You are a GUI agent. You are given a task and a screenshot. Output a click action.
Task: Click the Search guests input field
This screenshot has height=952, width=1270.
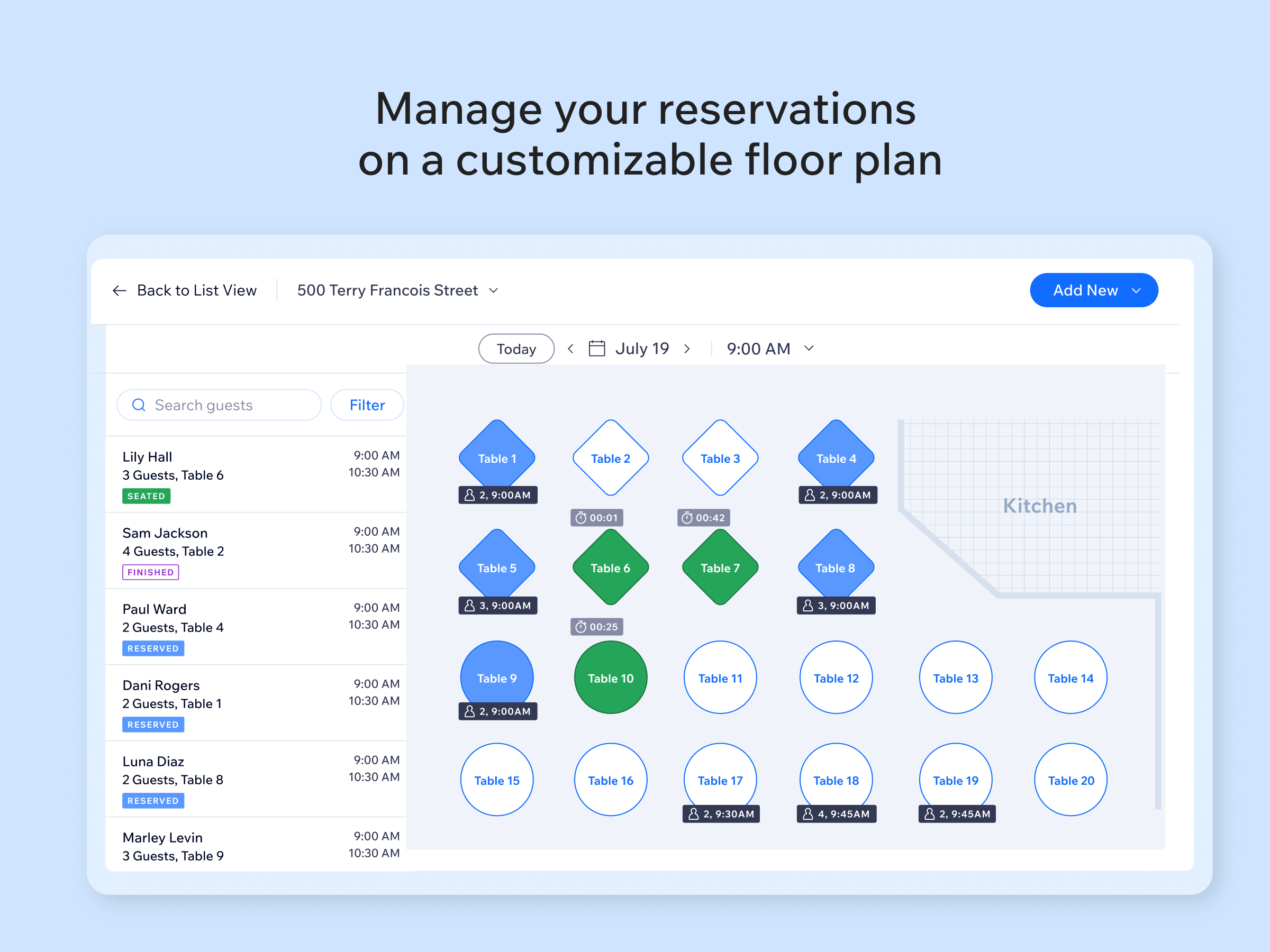230,405
